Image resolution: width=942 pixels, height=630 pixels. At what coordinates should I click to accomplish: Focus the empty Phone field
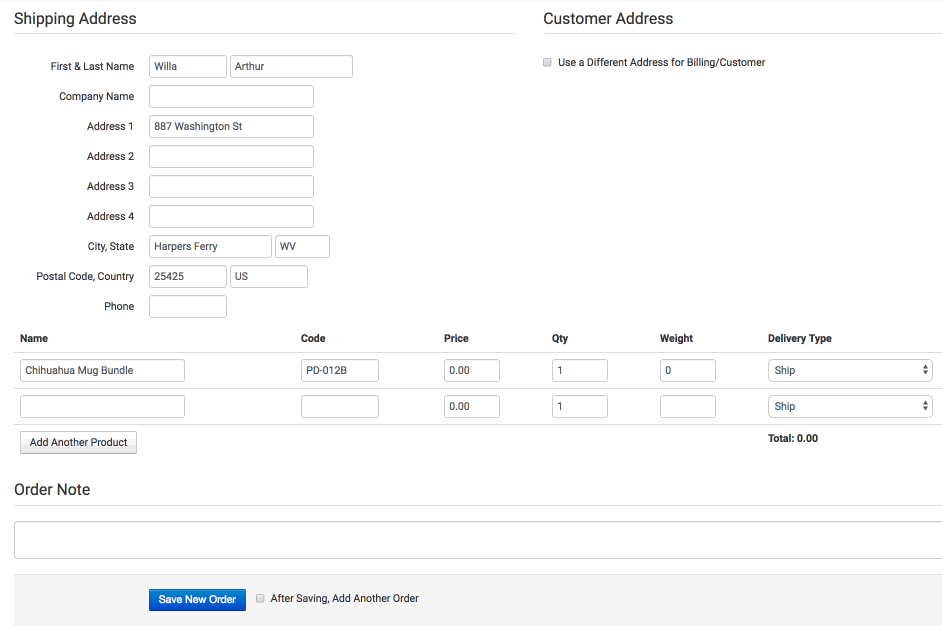click(x=187, y=307)
